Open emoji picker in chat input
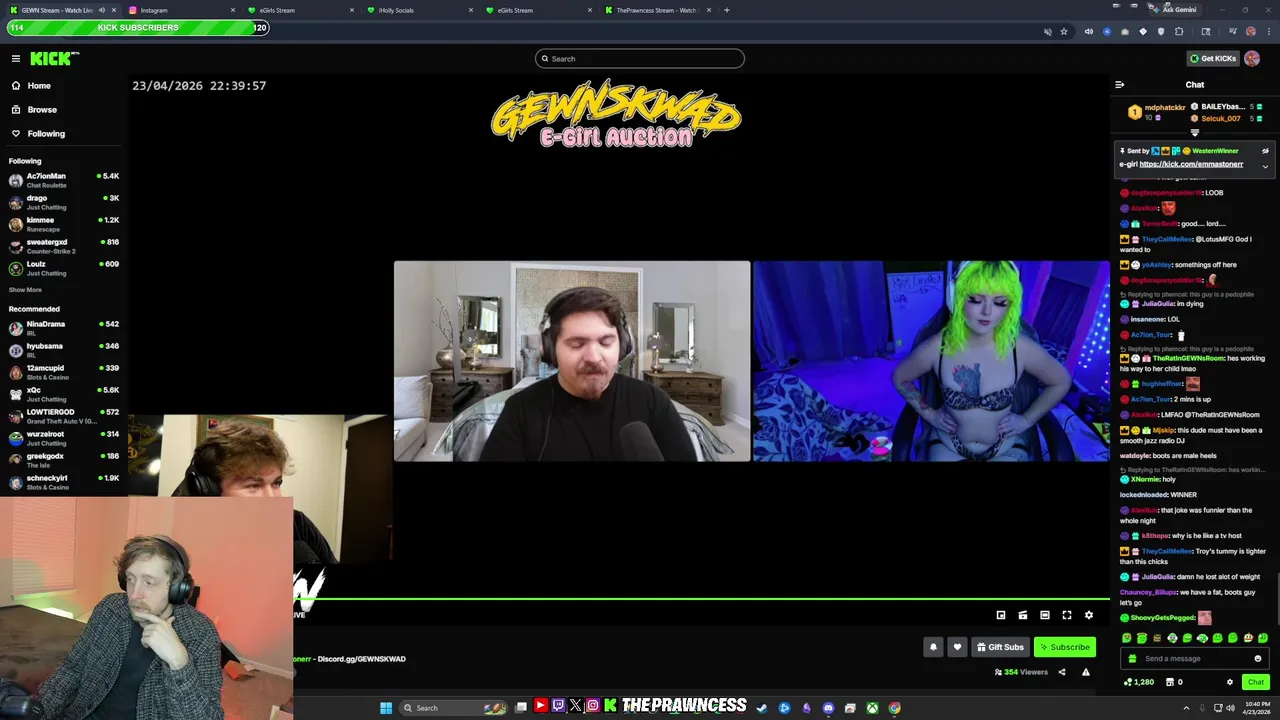 coord(1258,658)
